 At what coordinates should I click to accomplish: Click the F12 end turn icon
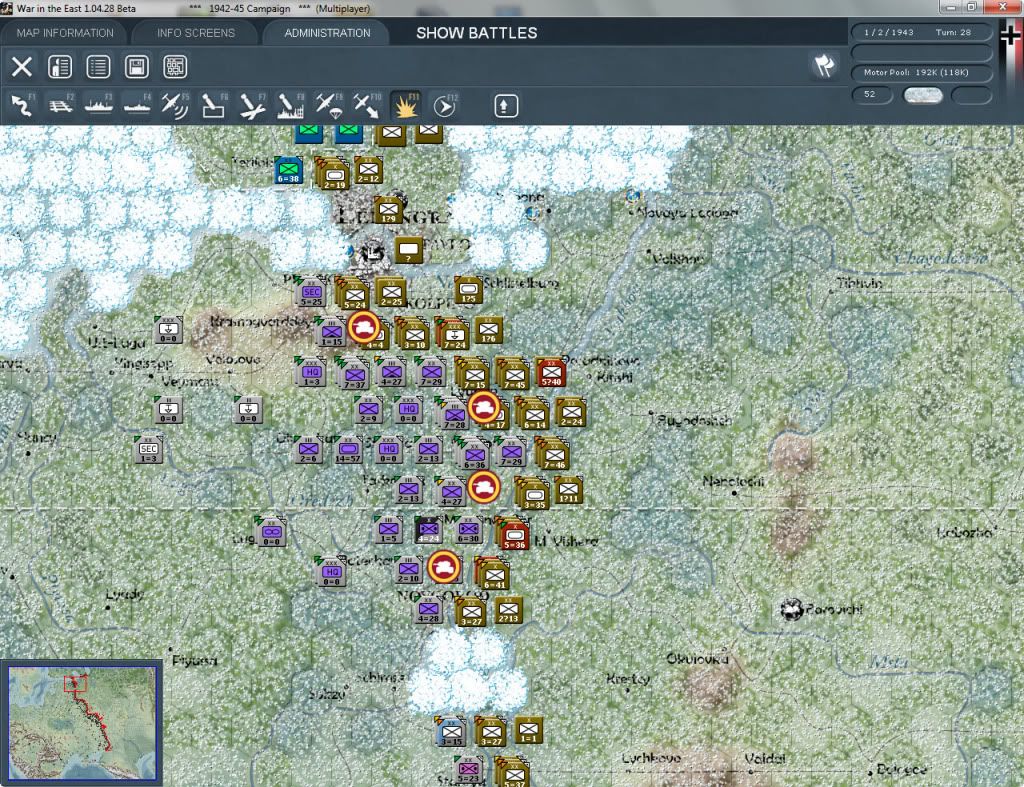pyautogui.click(x=445, y=106)
